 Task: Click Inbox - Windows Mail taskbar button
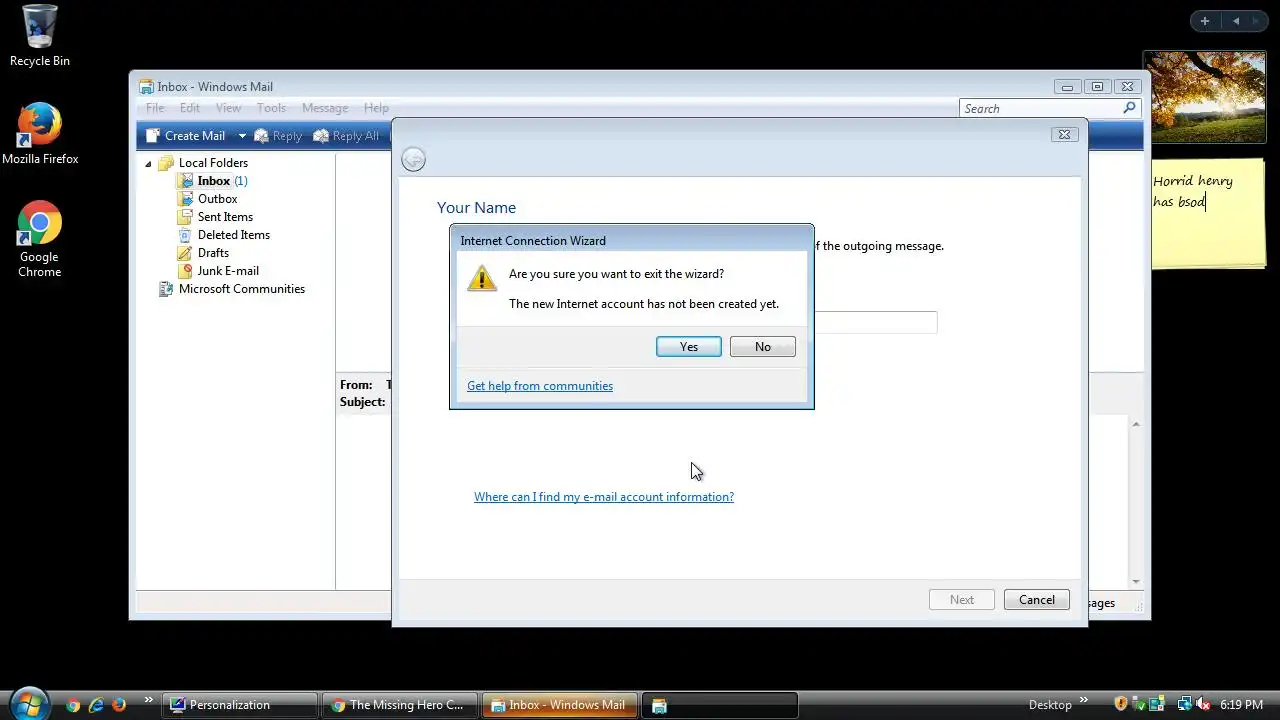click(559, 705)
